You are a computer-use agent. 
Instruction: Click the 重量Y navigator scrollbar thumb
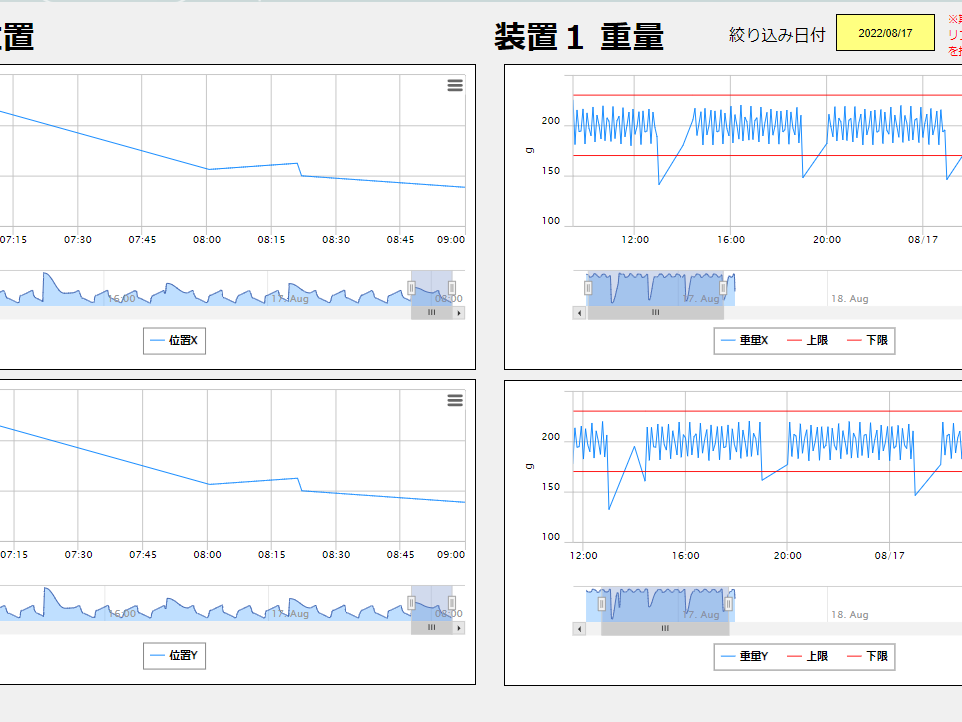point(665,629)
